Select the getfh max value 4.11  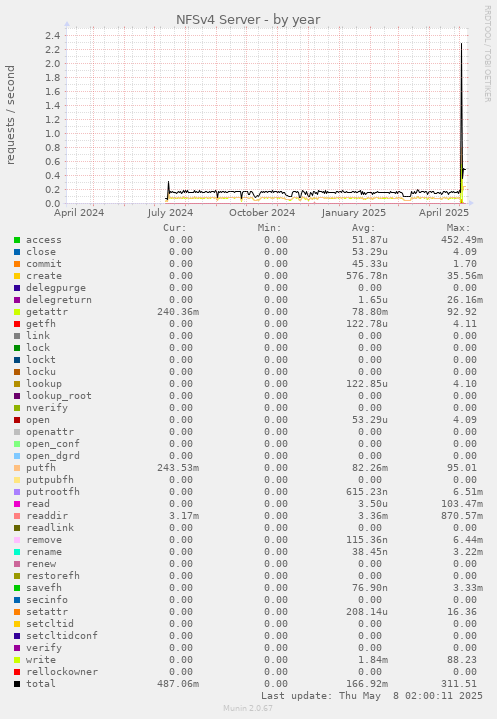tap(465, 324)
